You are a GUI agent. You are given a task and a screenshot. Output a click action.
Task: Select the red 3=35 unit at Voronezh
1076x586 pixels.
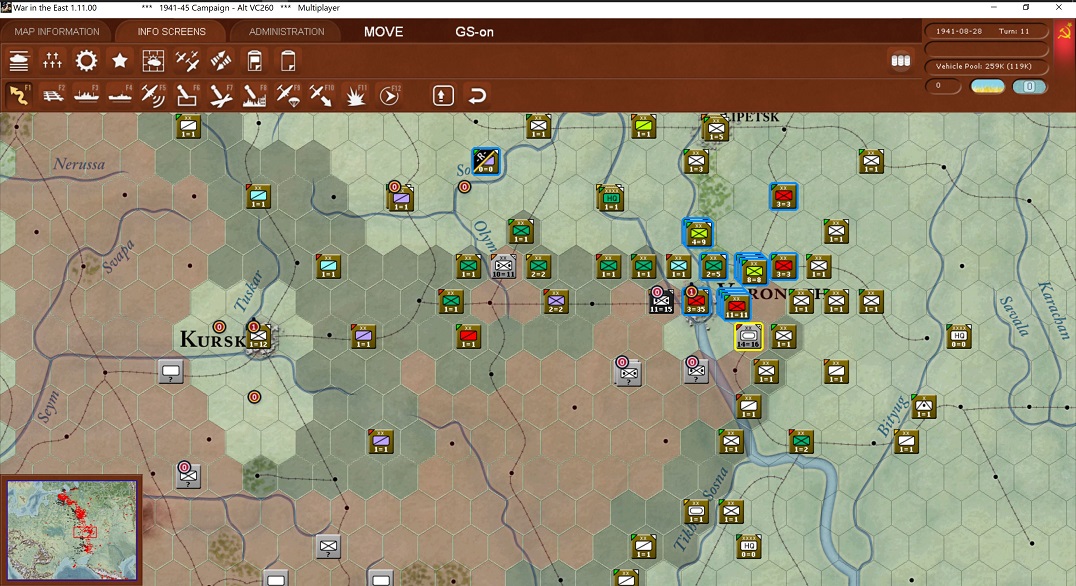click(x=697, y=302)
